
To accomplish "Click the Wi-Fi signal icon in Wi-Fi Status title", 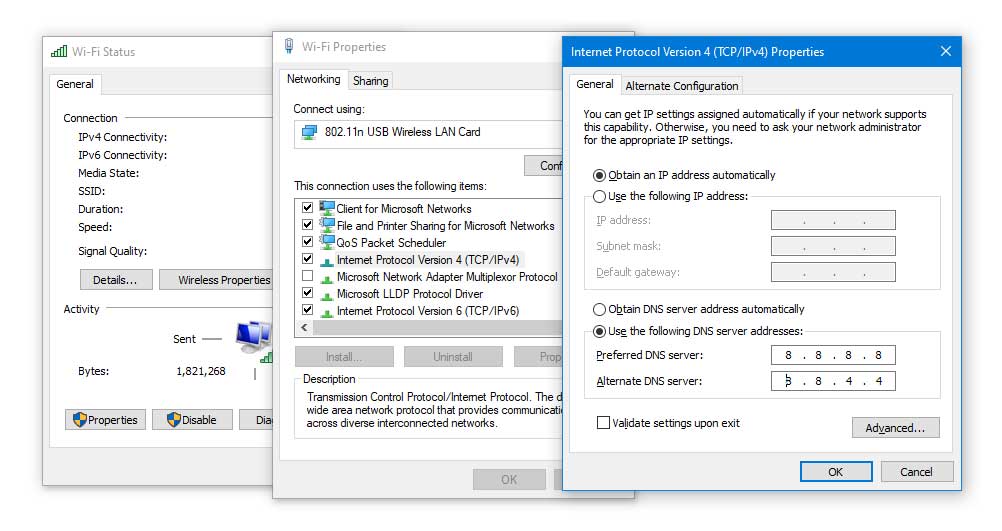I will tap(59, 51).
